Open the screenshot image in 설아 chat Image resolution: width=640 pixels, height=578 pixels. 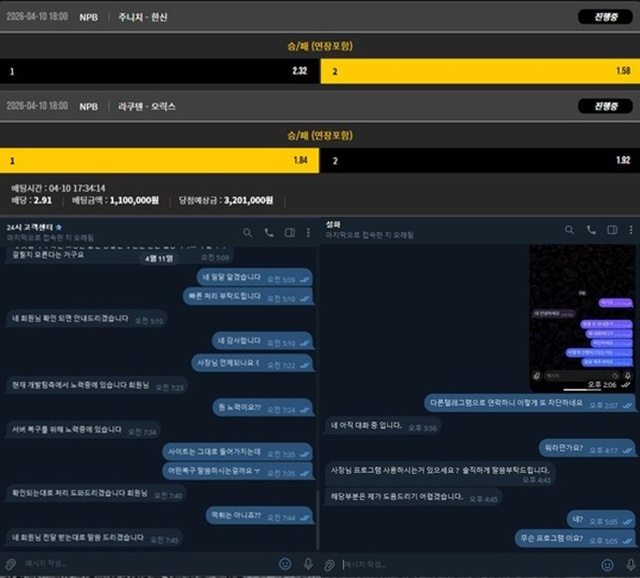(582, 318)
